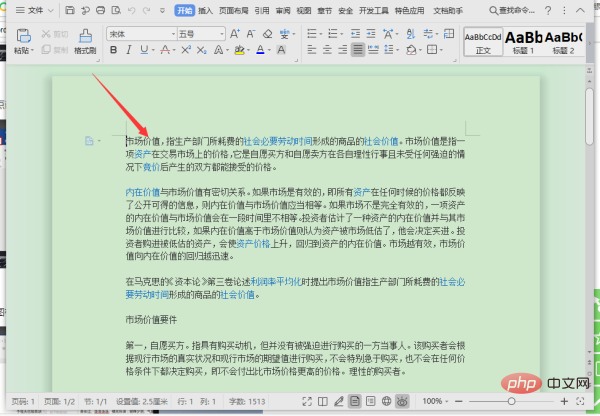
Task: Align text to center
Action: (326, 49)
